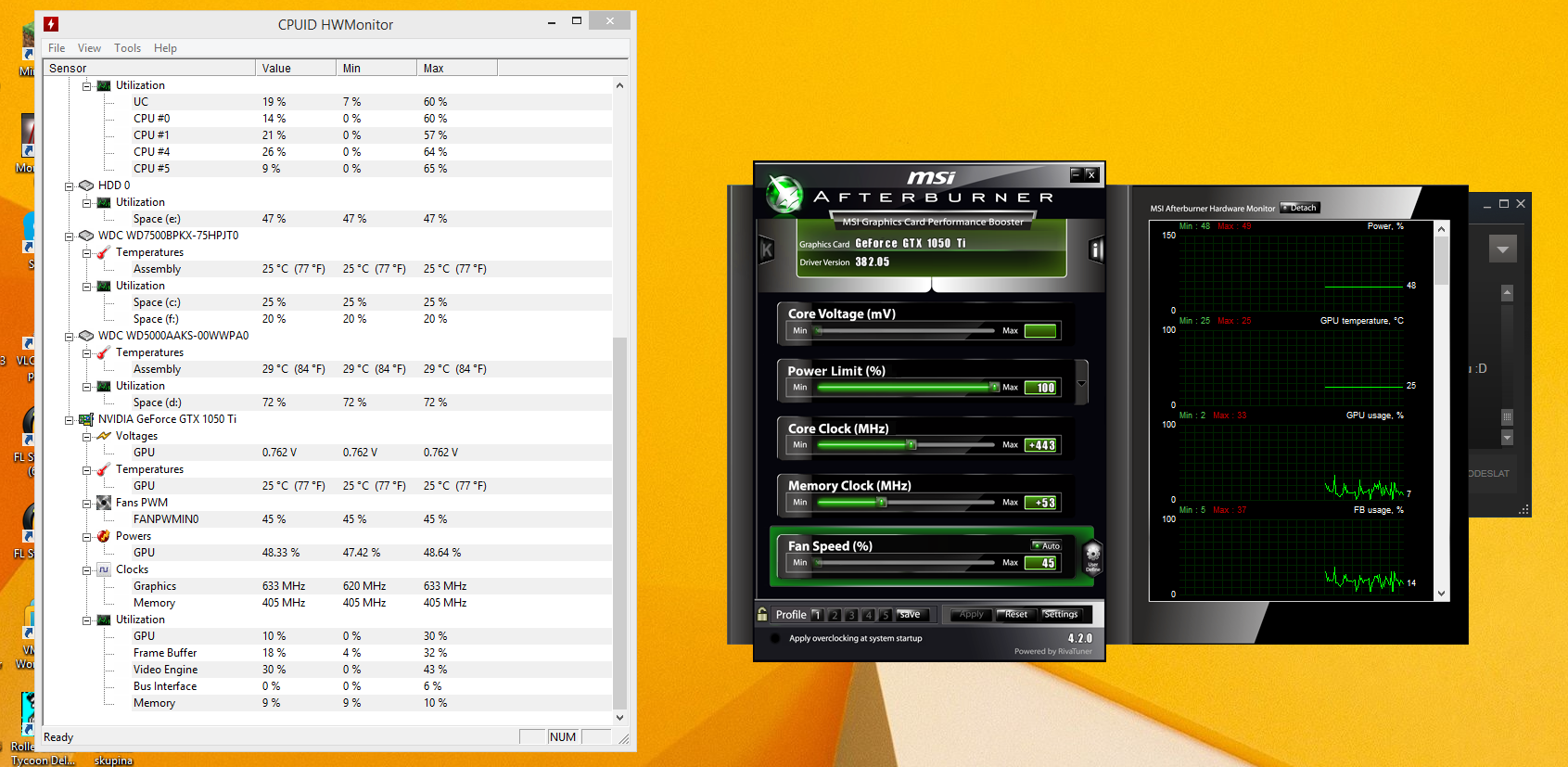Open the View menu in HWMonitor
Screen dimensions: 1568x767
coord(89,48)
